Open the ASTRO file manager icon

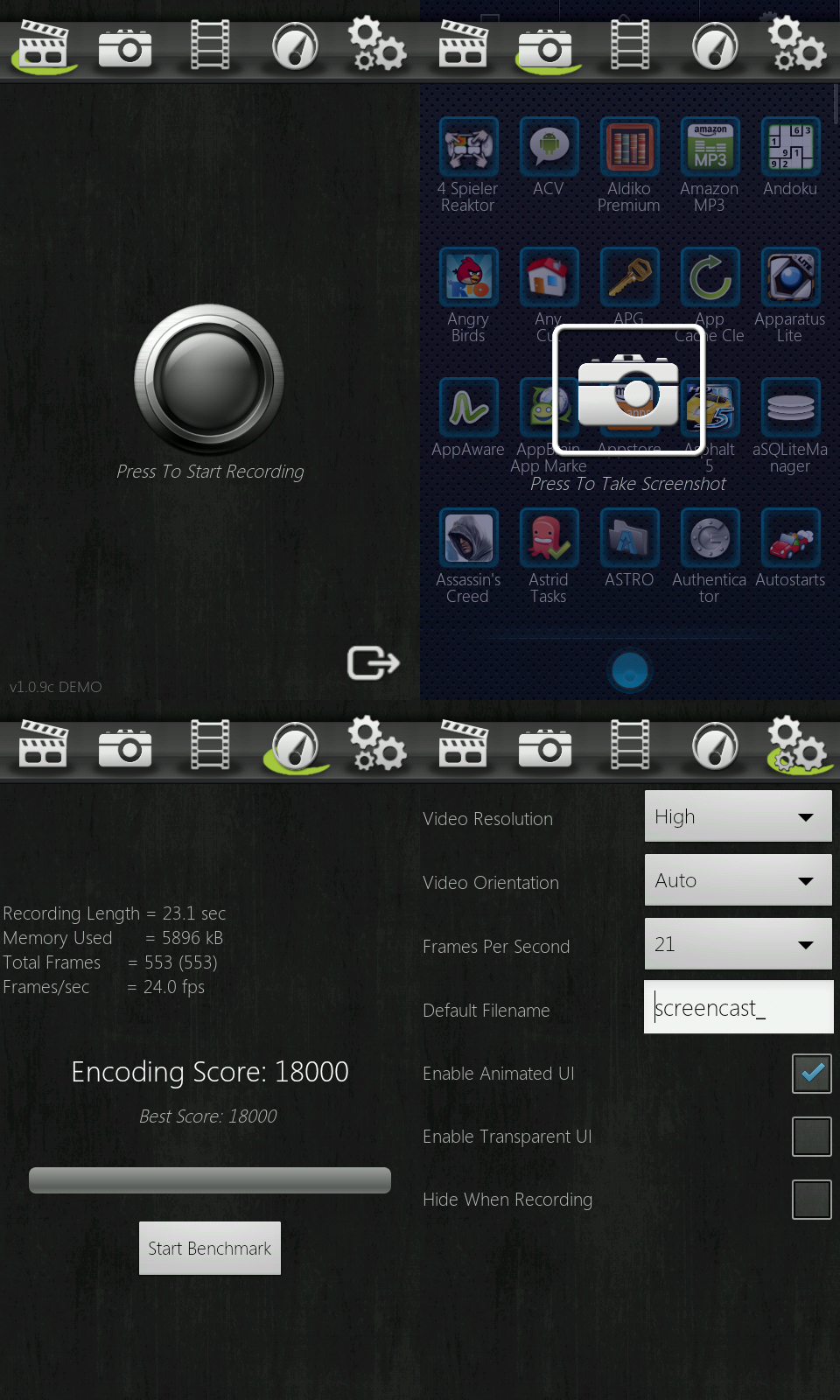(x=629, y=538)
